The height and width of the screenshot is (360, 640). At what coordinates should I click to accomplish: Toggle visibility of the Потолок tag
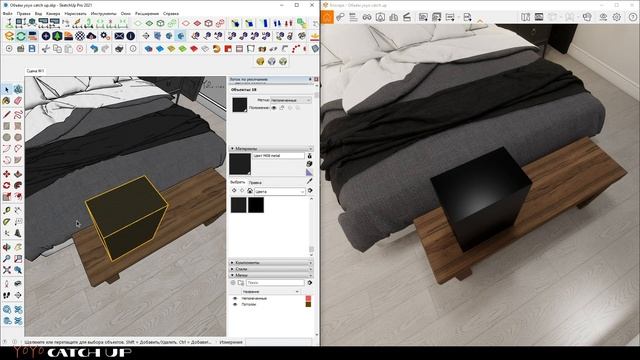pyautogui.click(x=235, y=304)
